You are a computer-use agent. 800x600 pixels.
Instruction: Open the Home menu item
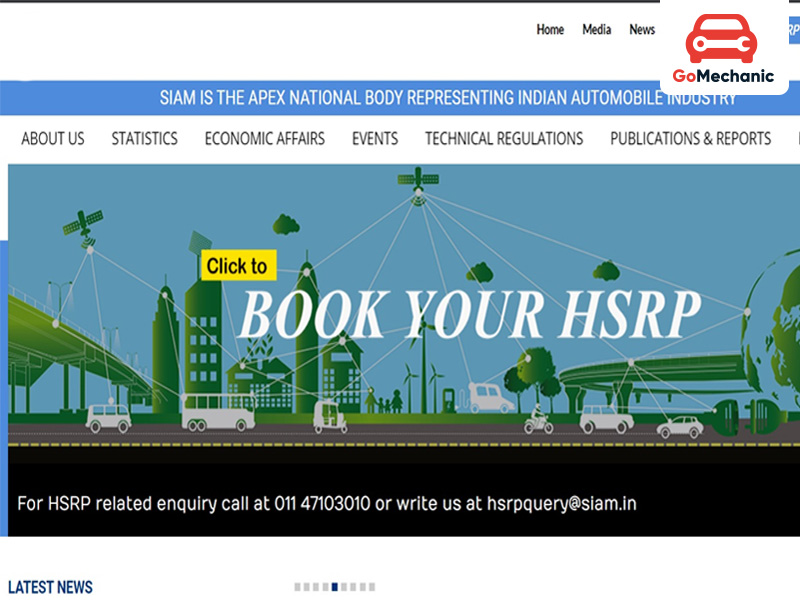pos(550,30)
